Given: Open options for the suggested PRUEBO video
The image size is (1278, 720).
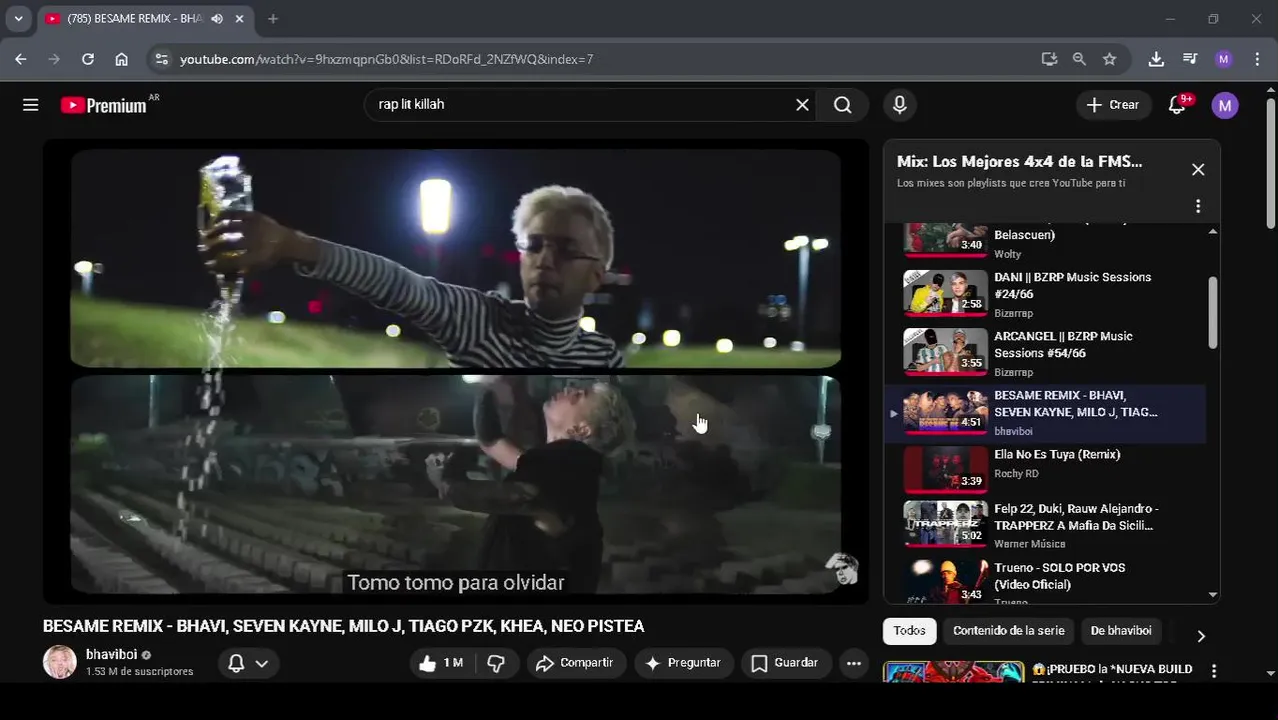Looking at the screenshot, I should (1214, 671).
